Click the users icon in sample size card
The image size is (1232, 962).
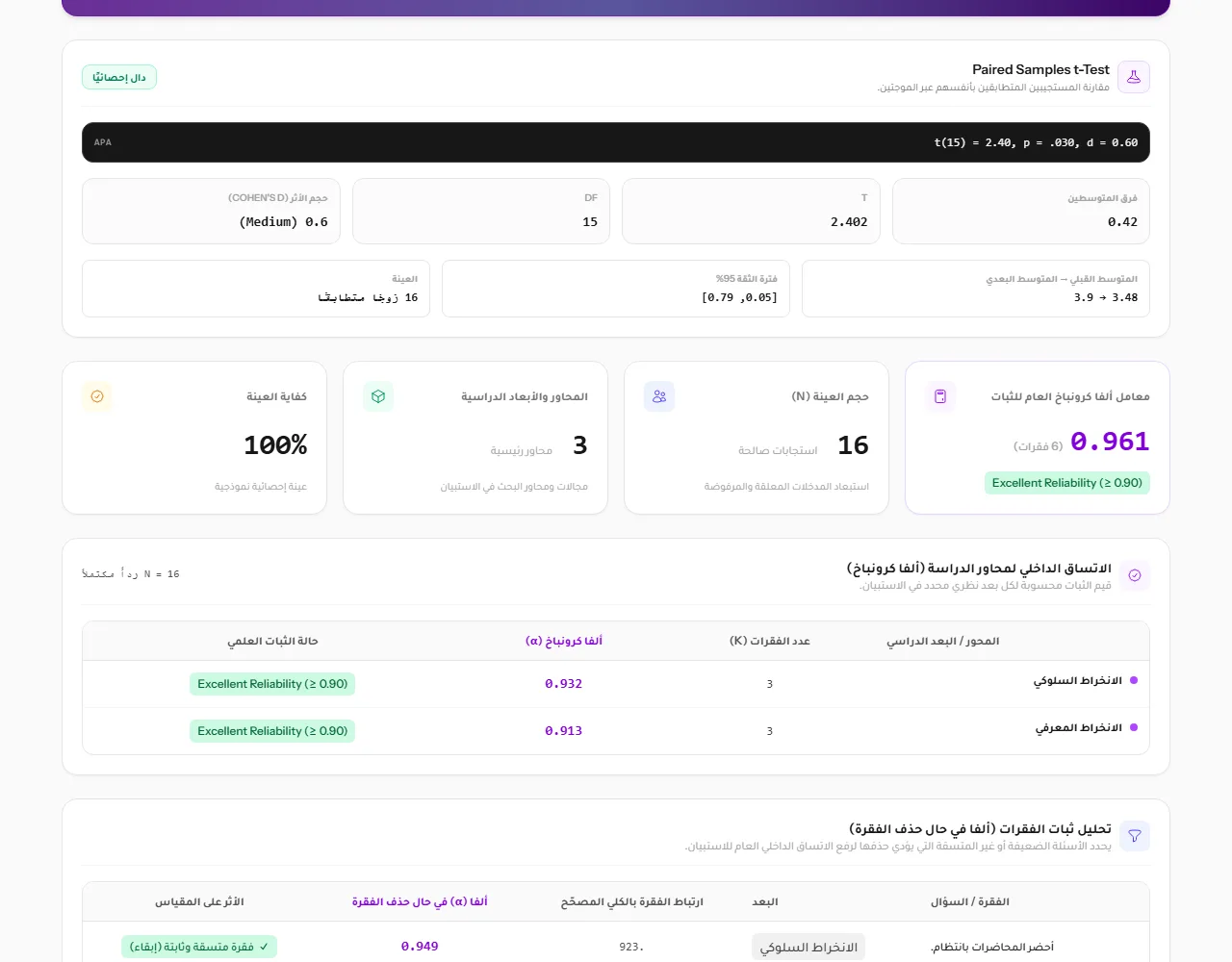pyautogui.click(x=659, y=396)
